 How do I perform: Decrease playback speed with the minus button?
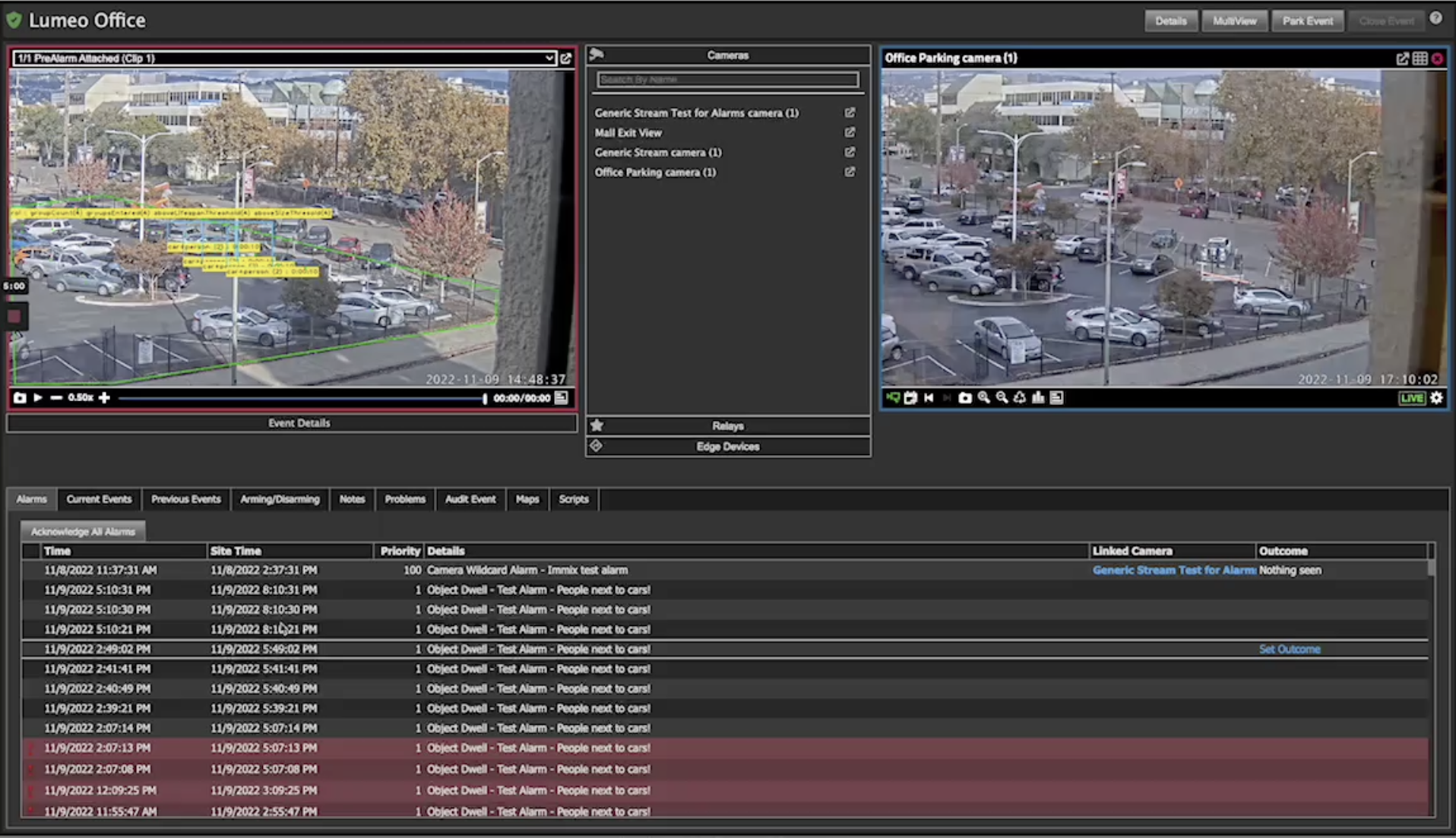[x=55, y=398]
